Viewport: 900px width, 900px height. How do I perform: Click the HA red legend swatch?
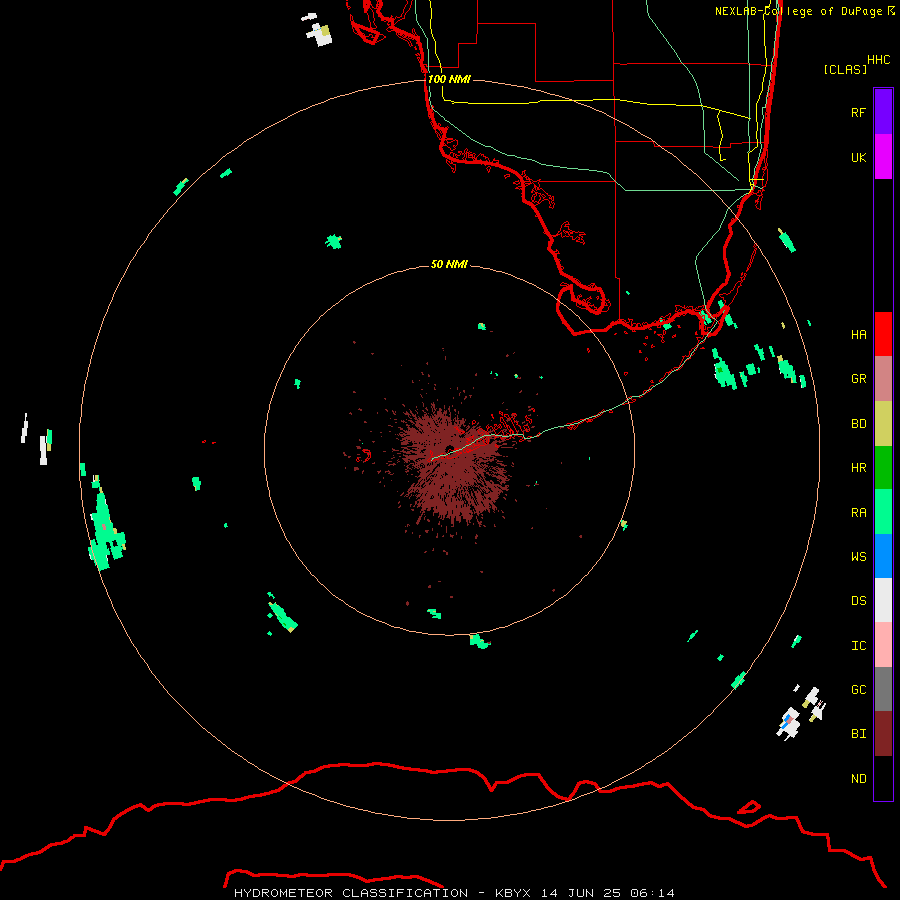(x=883, y=334)
